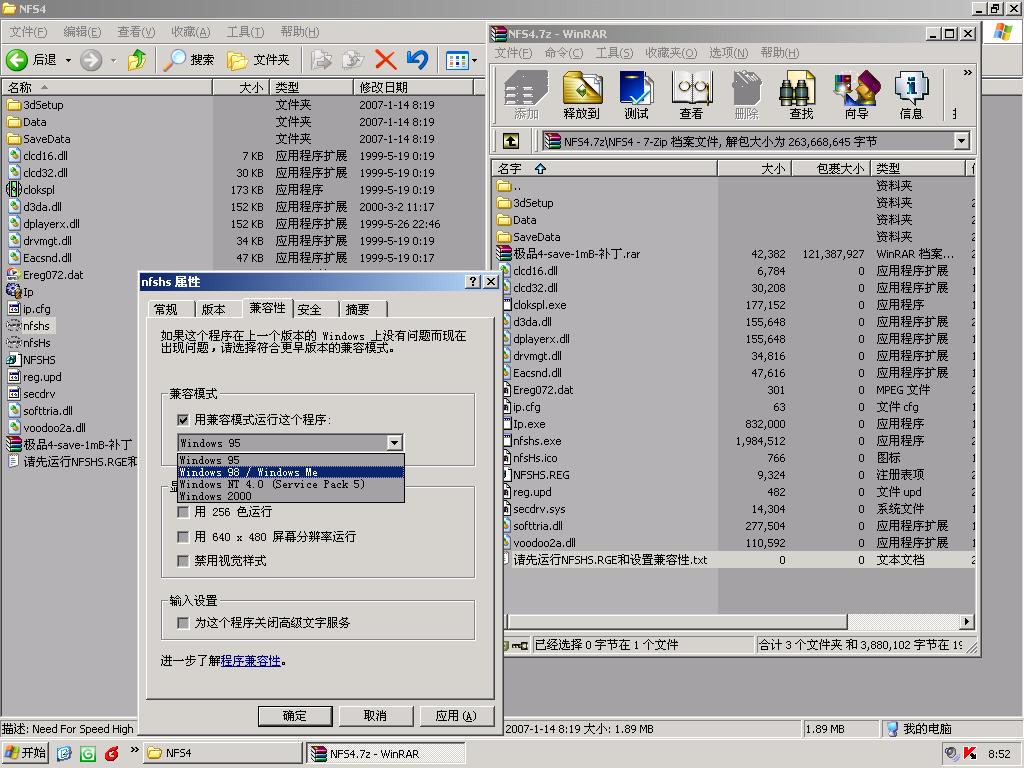Viewport: 1024px width, 768px height.
Task: Click the red Delete X in Explorer
Action: point(385,60)
